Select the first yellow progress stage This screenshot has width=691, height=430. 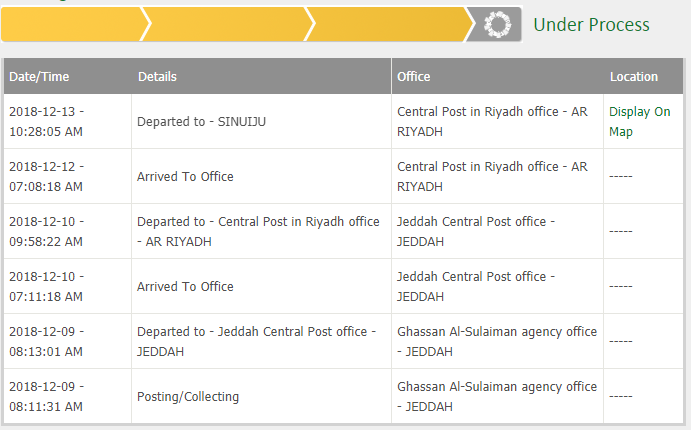73,24
